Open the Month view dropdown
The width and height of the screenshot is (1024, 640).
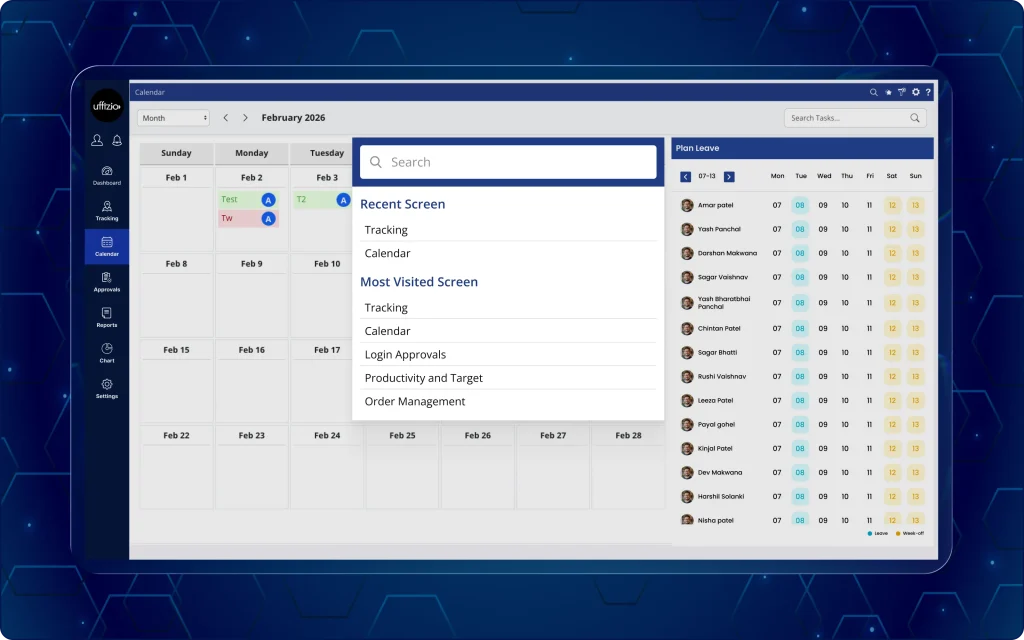coord(173,118)
